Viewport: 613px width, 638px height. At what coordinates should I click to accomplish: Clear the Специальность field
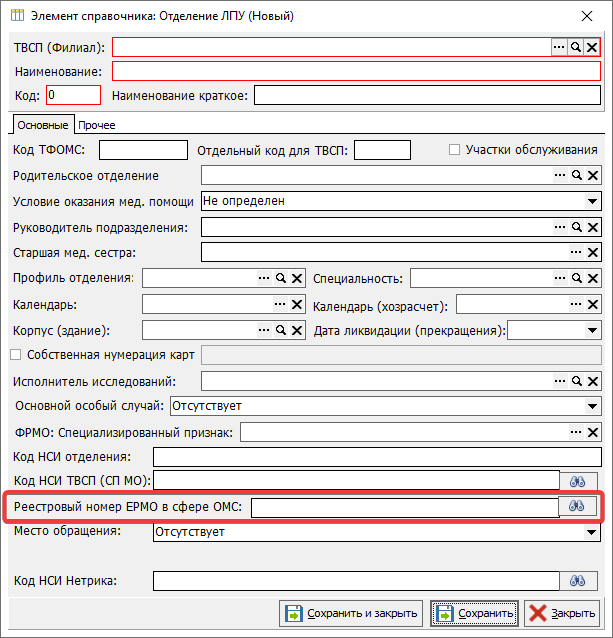coord(593,278)
